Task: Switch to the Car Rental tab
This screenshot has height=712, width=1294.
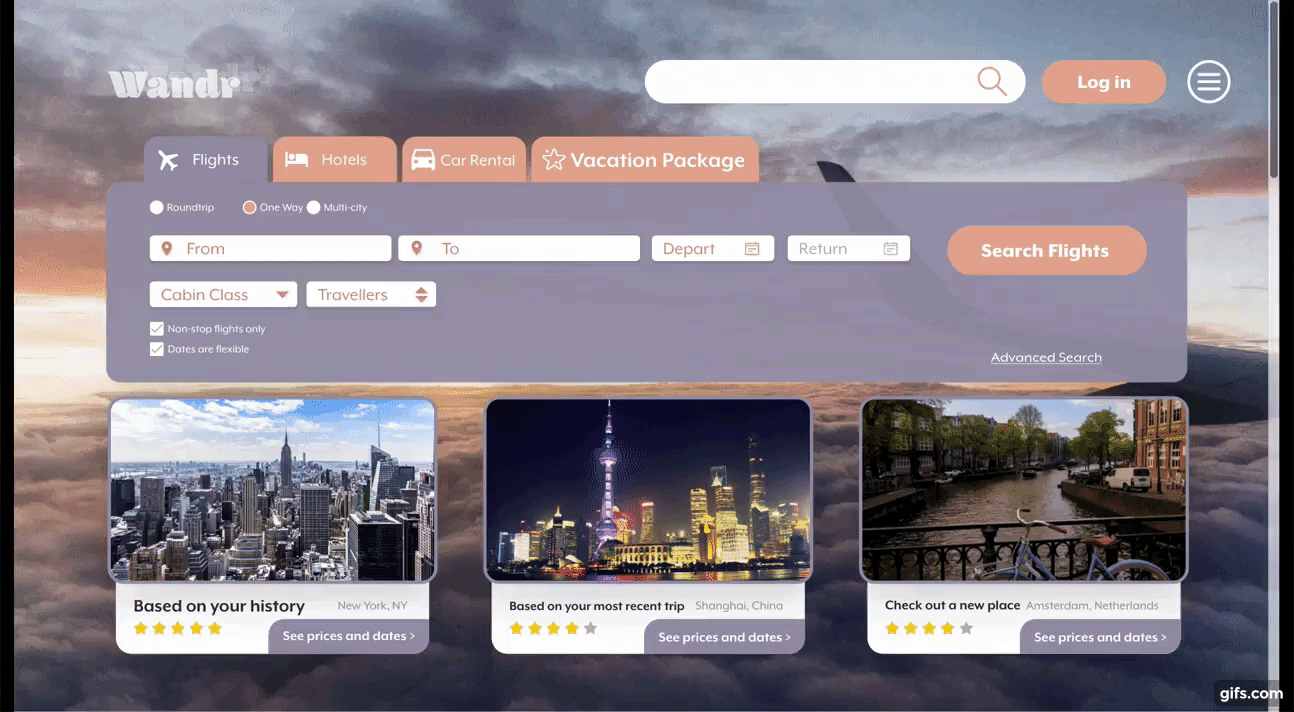Action: [464, 160]
